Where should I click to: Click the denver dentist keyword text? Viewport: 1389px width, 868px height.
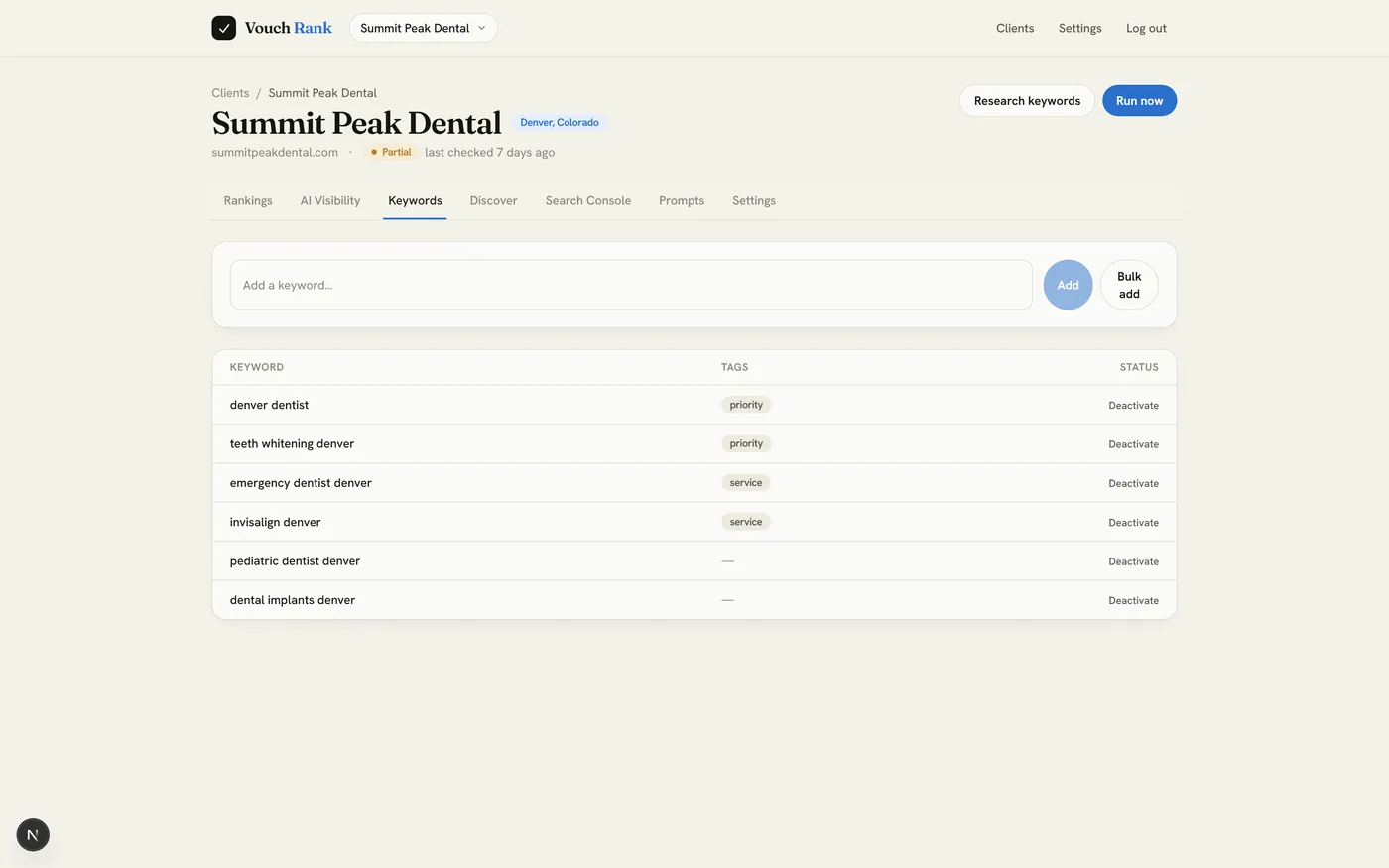tap(269, 405)
